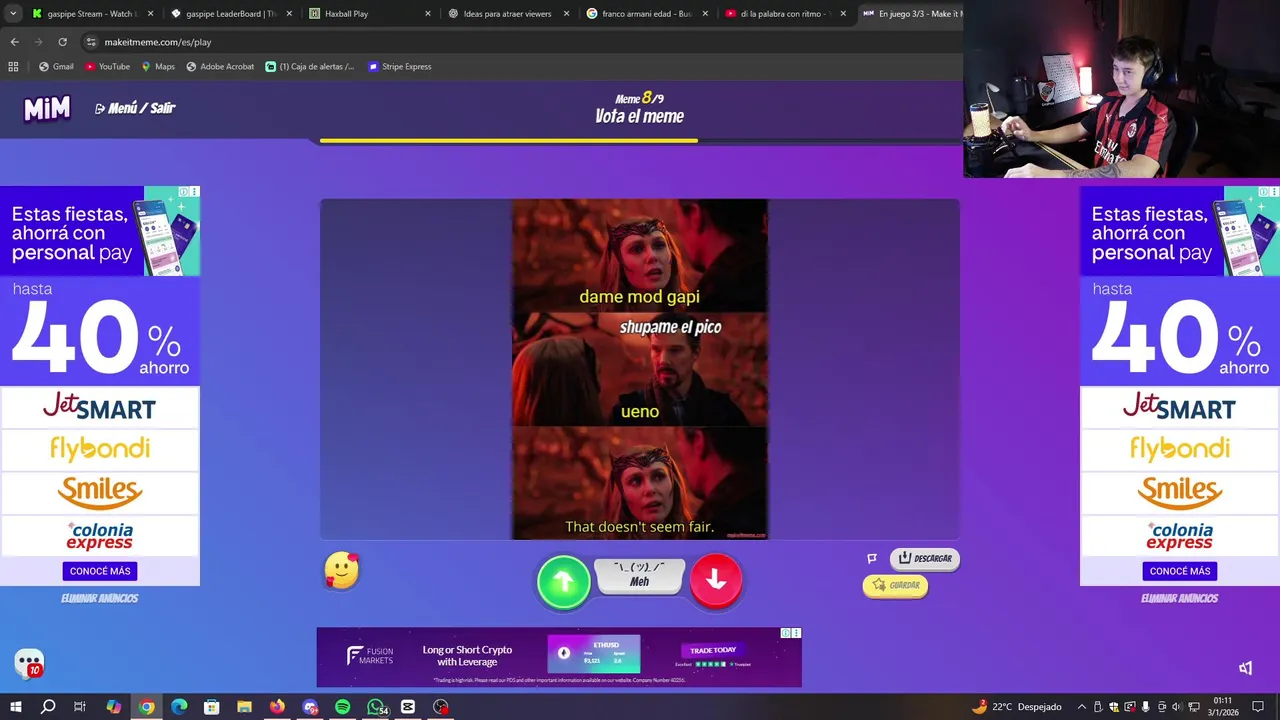Open Maps bookmark
This screenshot has width=1280, height=720.
(158, 67)
